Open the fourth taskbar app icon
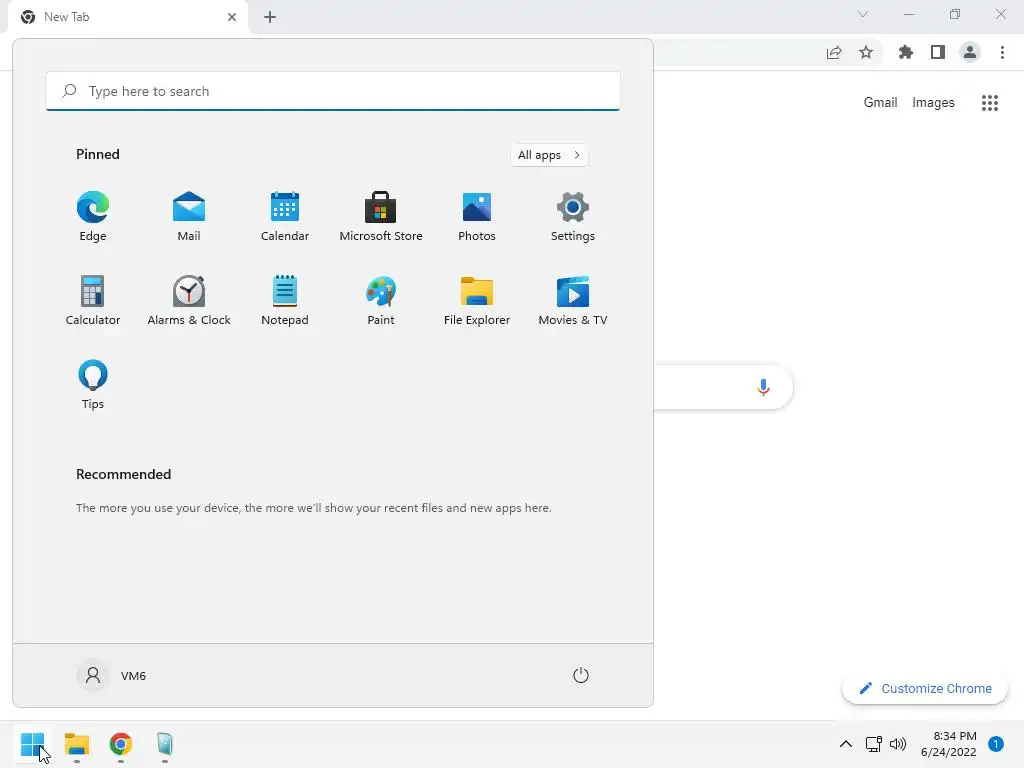 pyautogui.click(x=165, y=744)
